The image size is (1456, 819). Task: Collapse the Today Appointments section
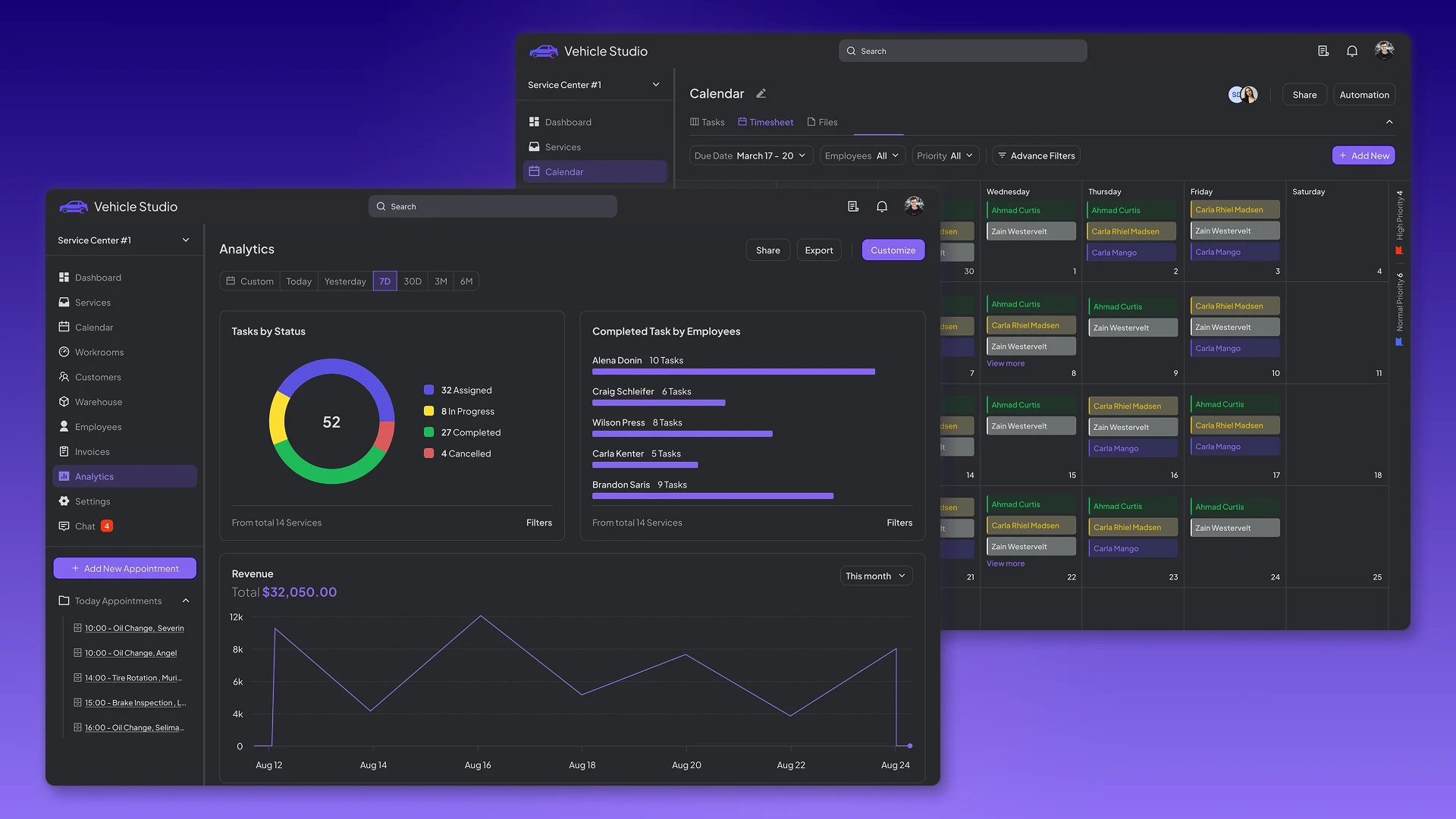pyautogui.click(x=186, y=600)
